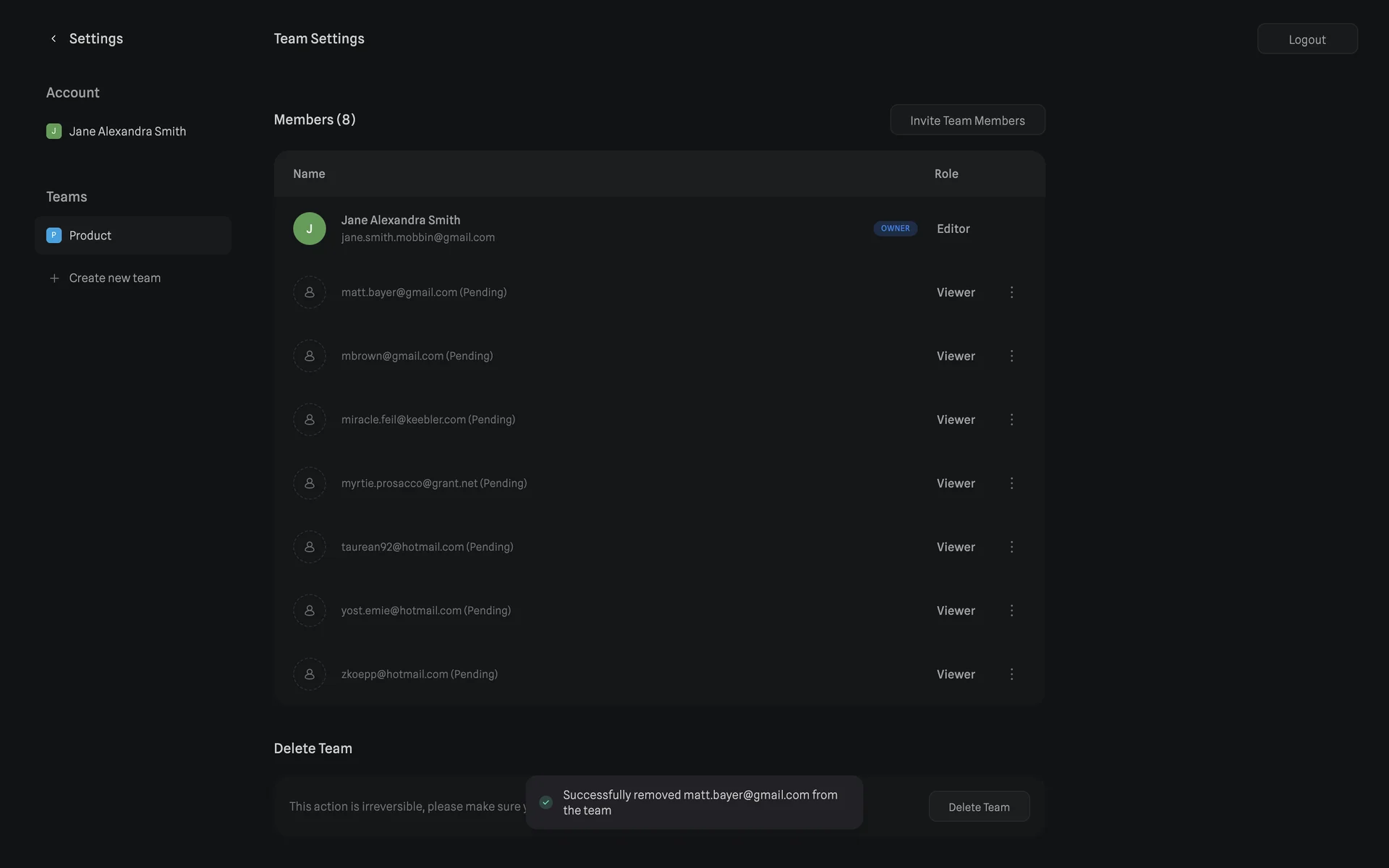The width and height of the screenshot is (1389, 868).
Task: Open the three-dot menu for miracle.feil@keebler.com
Action: coord(1011,420)
